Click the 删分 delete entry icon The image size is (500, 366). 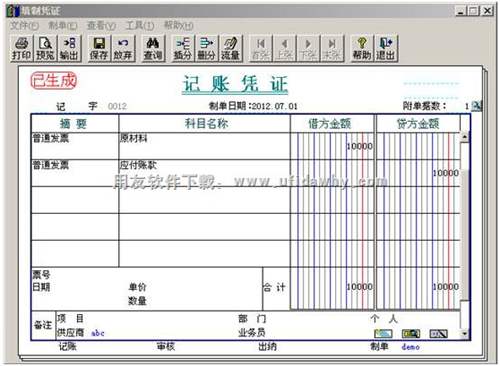click(x=206, y=49)
